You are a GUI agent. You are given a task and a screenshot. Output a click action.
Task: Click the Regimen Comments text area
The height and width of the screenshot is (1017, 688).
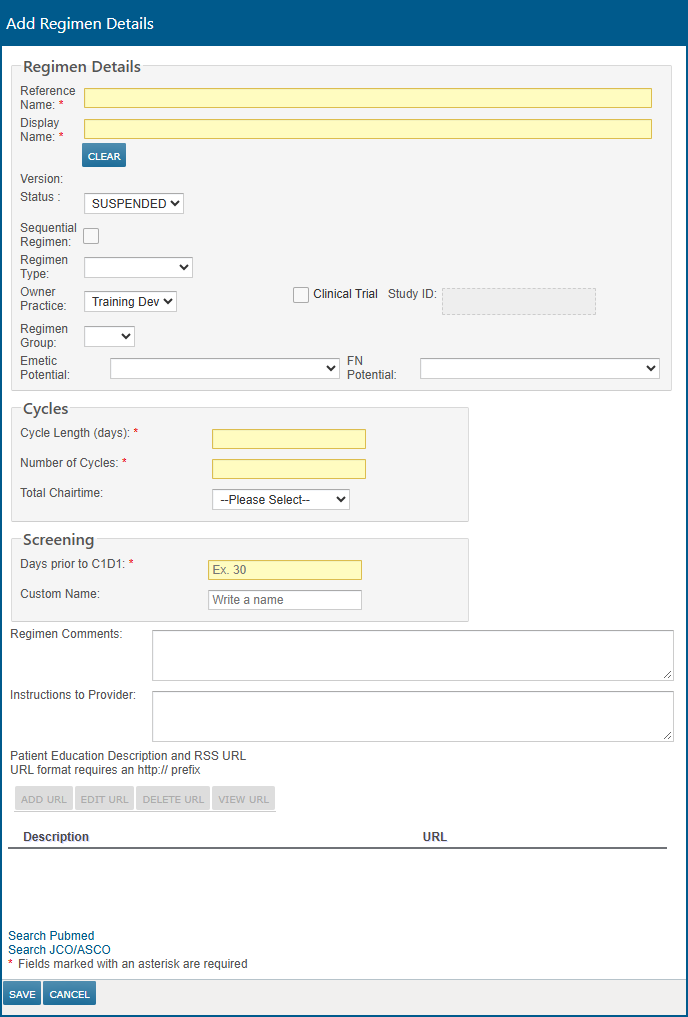413,655
